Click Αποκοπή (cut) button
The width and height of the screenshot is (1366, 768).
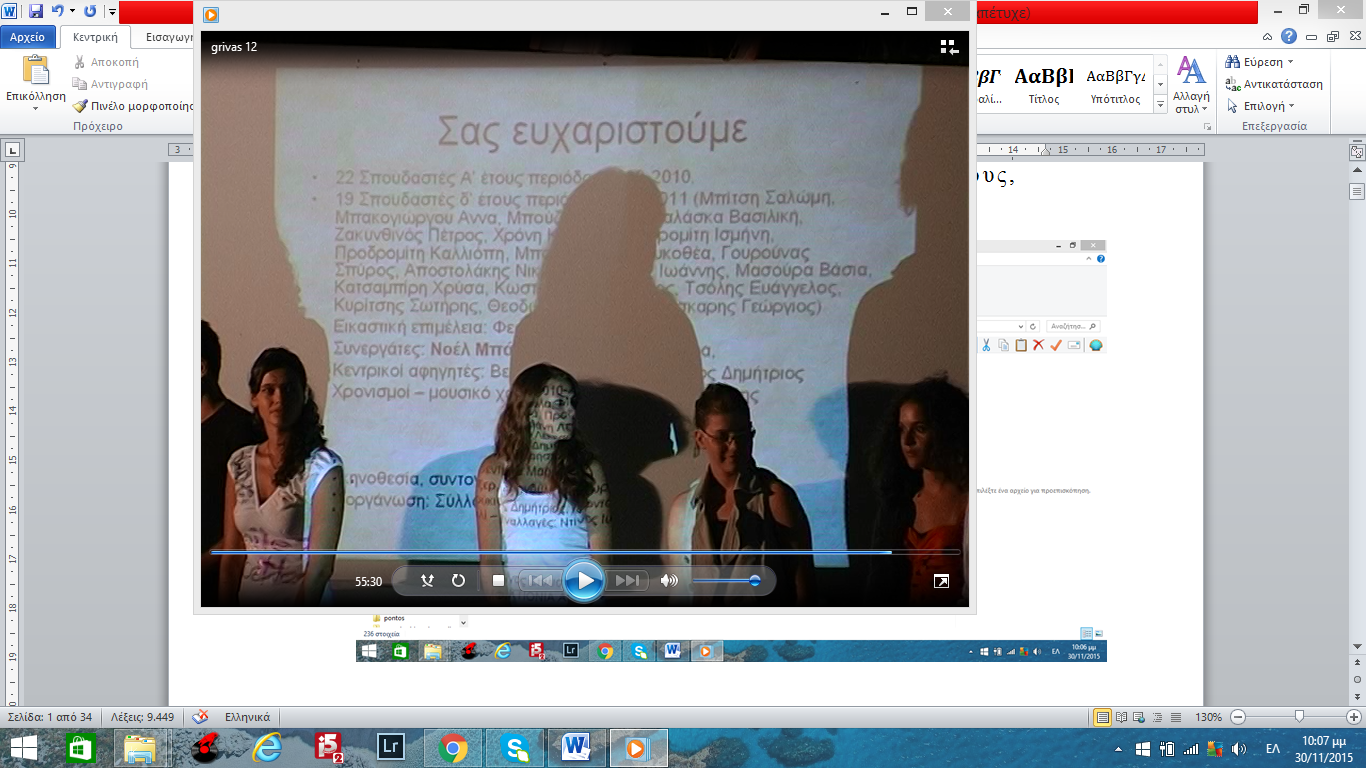pos(106,62)
